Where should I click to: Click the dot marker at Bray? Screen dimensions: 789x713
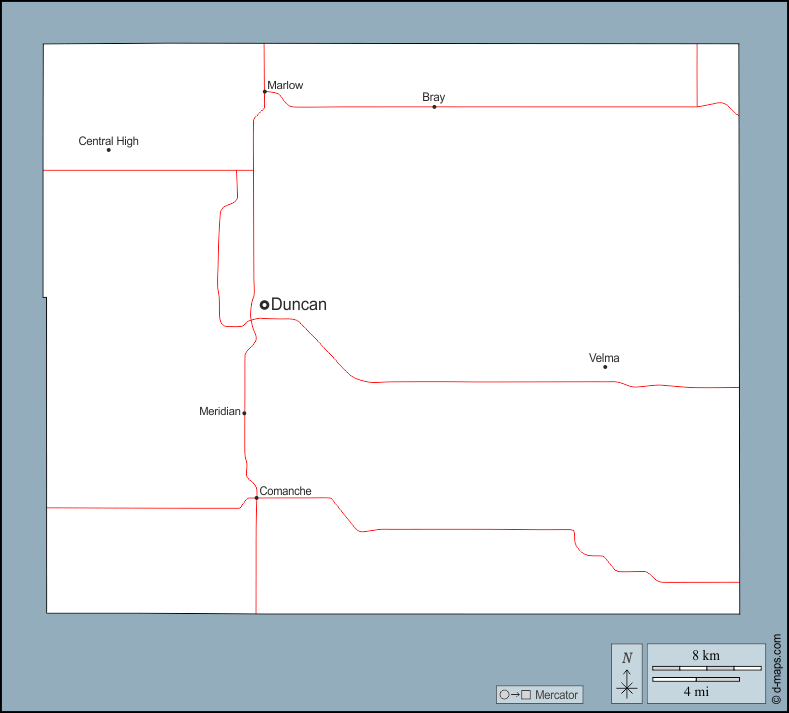coord(434,107)
